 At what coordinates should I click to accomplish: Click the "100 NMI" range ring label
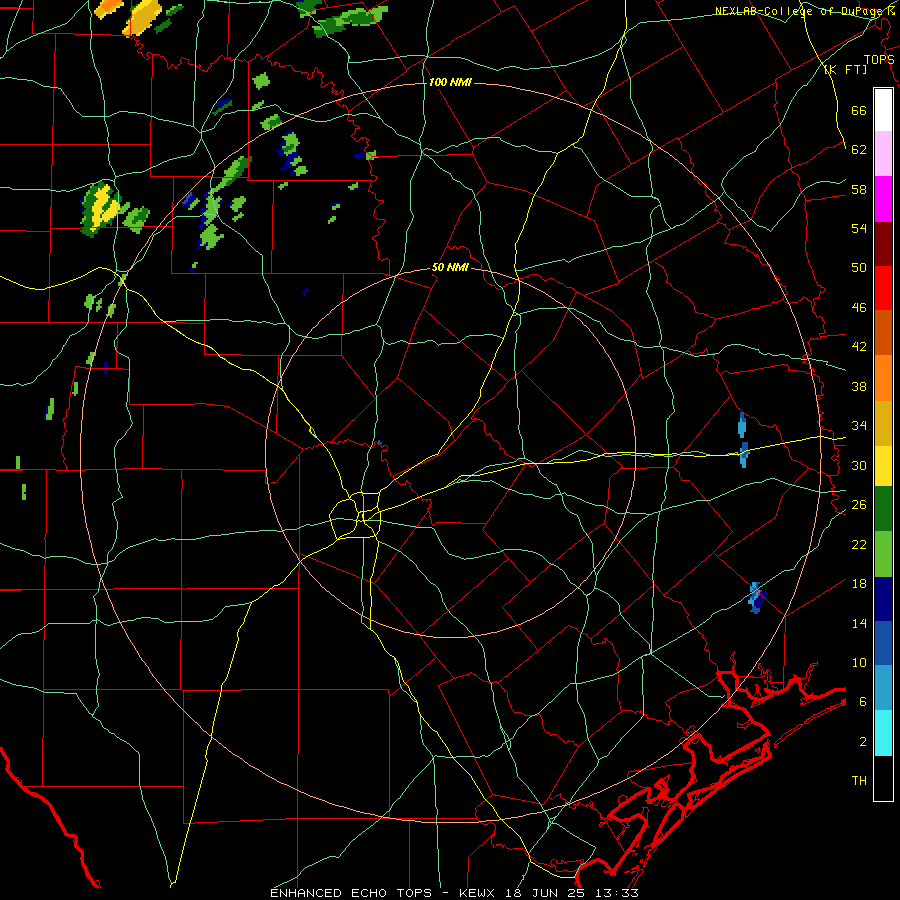coord(450,82)
